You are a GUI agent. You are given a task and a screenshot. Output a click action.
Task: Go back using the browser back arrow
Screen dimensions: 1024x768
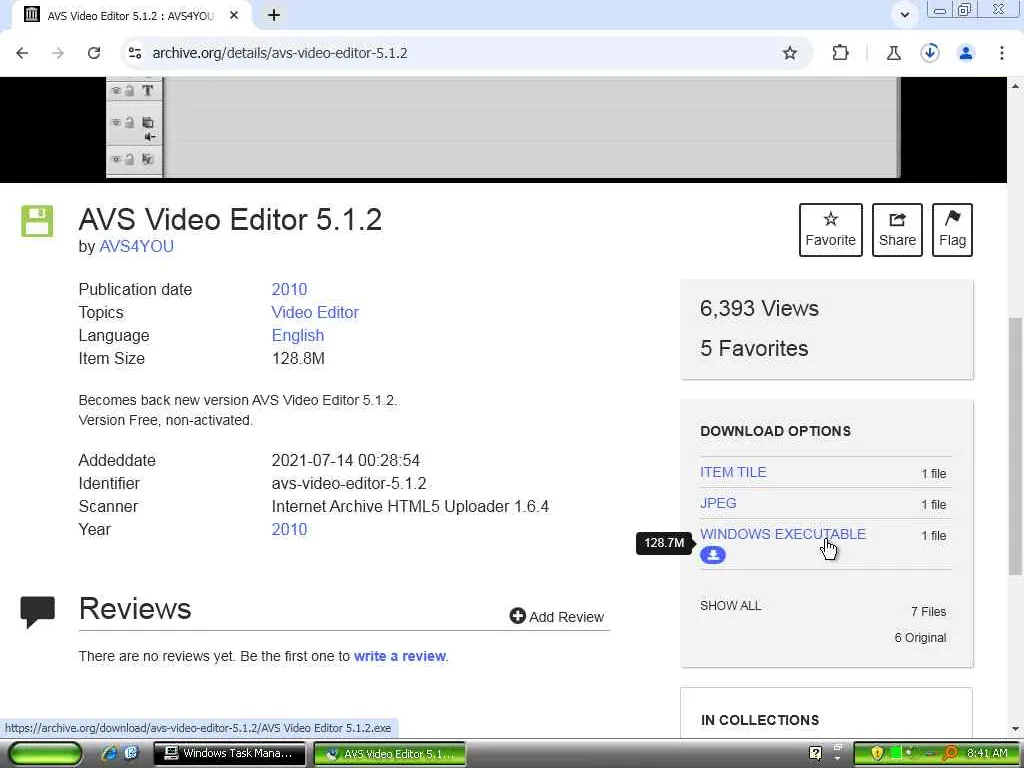point(22,53)
